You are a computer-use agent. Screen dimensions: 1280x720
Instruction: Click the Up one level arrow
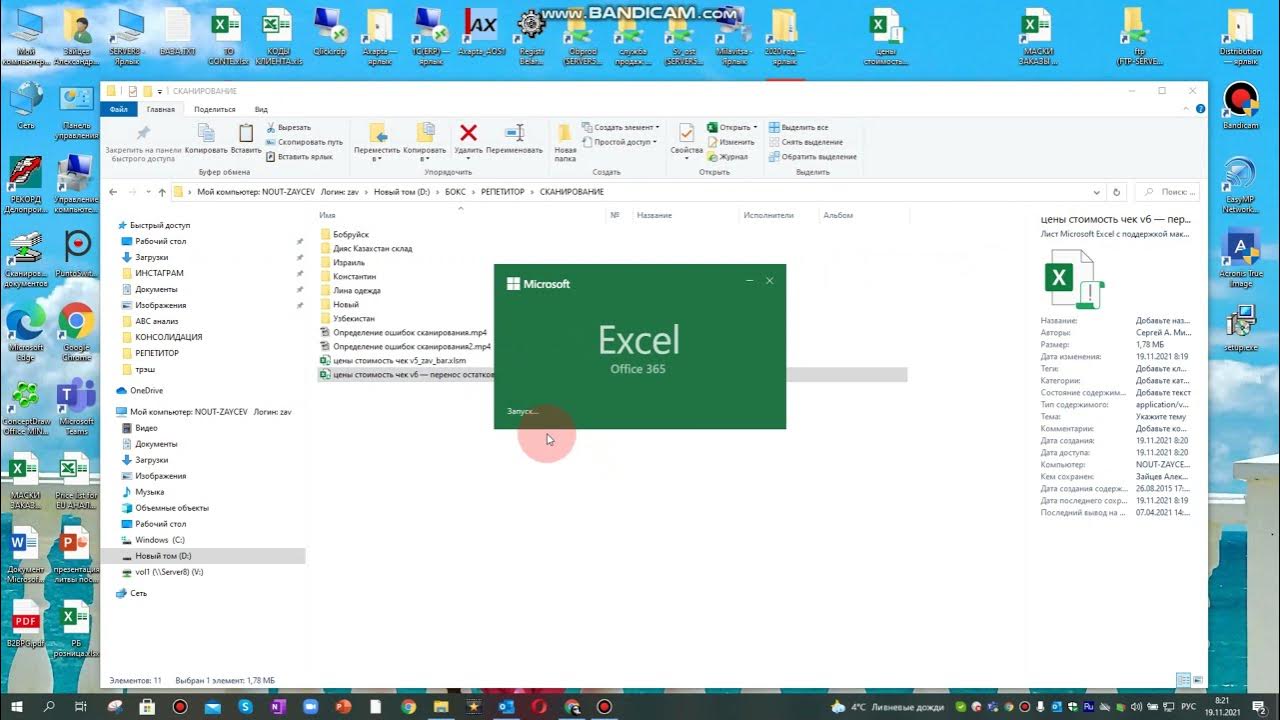[162, 192]
